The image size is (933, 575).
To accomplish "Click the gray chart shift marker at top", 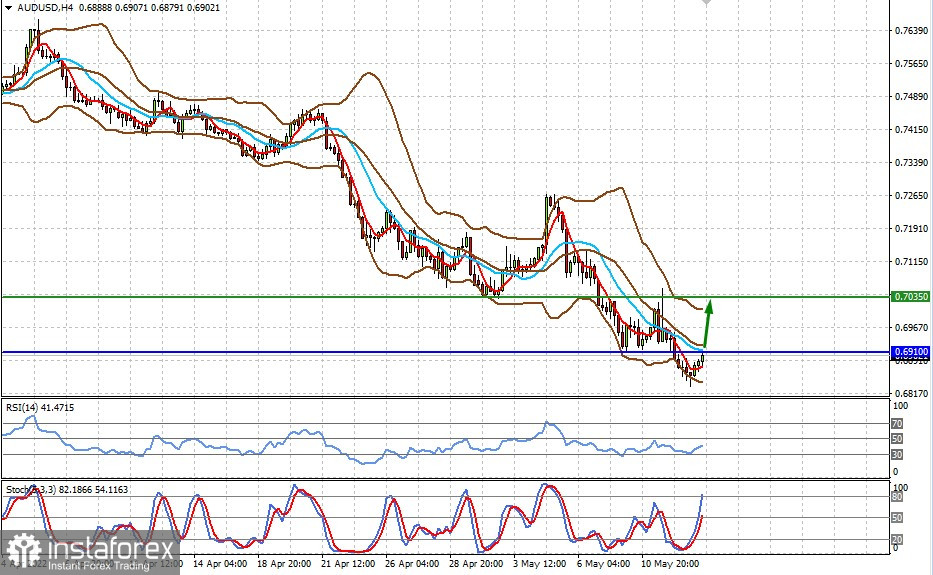I will [706, 2].
